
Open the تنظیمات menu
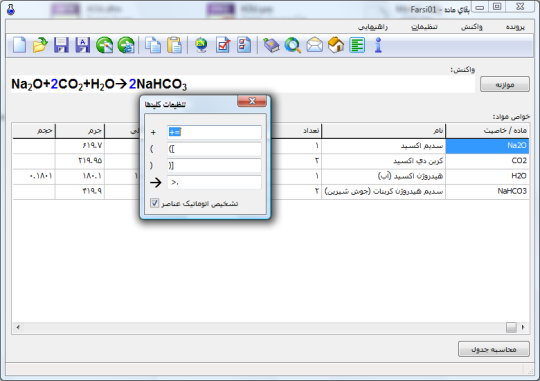(424, 27)
